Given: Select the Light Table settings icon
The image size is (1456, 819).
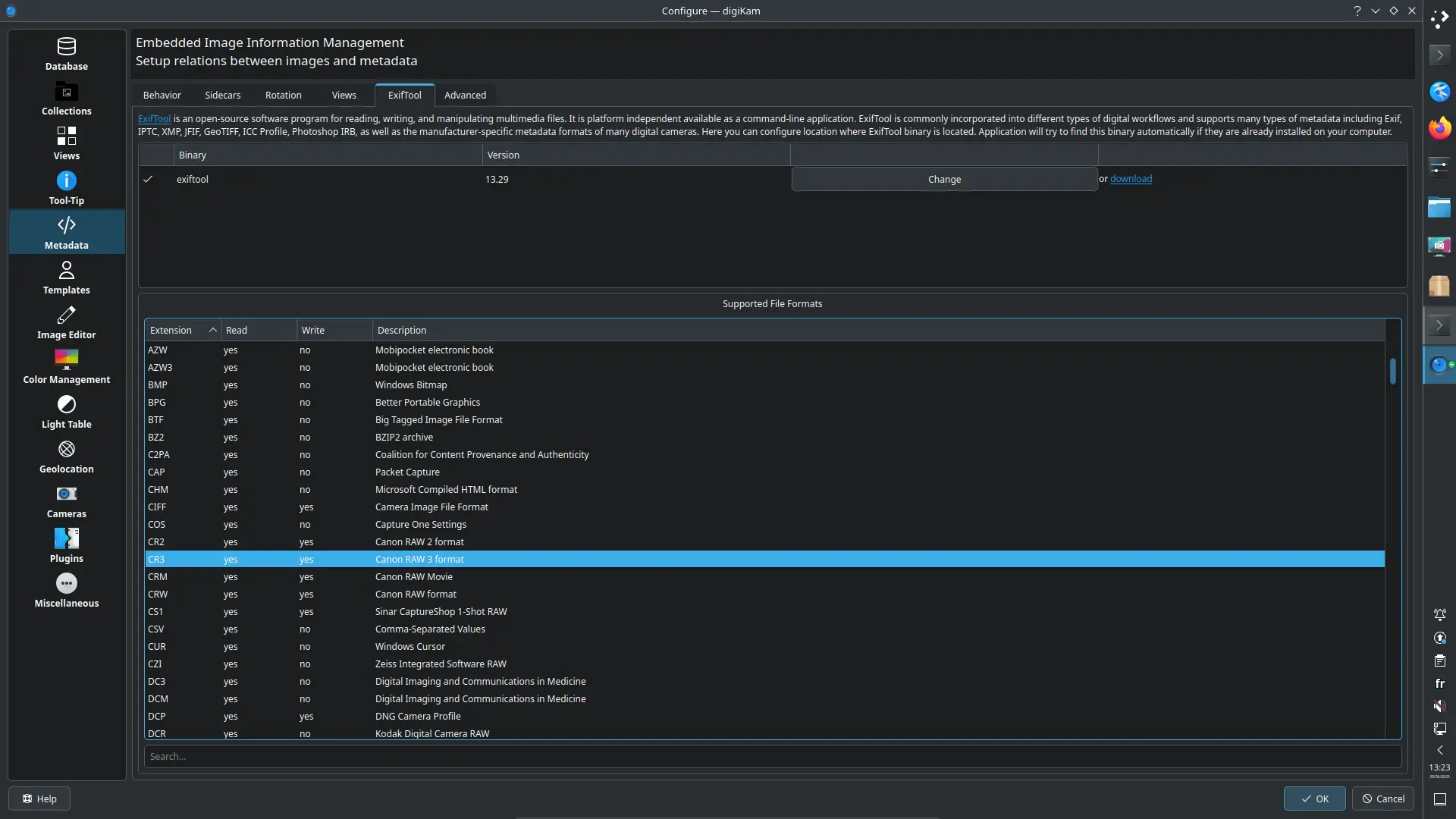Looking at the screenshot, I should 66,412.
